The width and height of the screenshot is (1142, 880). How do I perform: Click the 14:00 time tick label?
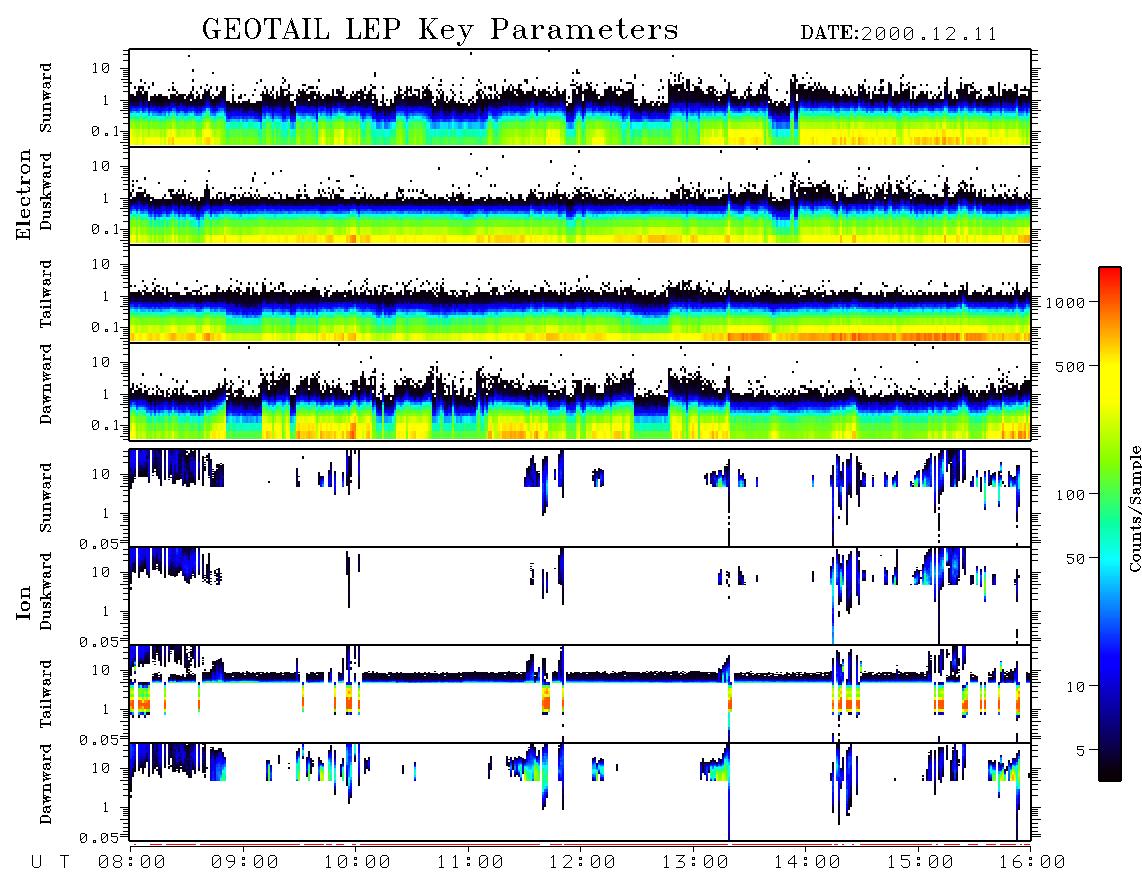(x=807, y=862)
